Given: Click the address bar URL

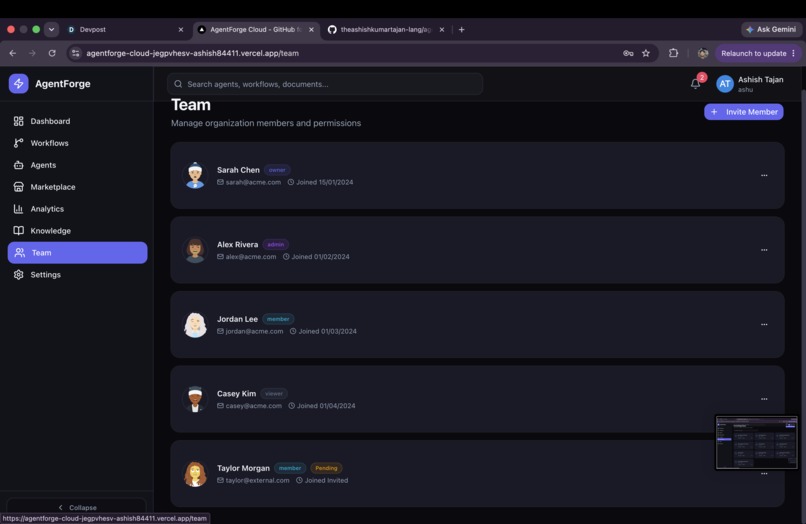Looking at the screenshot, I should [192, 53].
